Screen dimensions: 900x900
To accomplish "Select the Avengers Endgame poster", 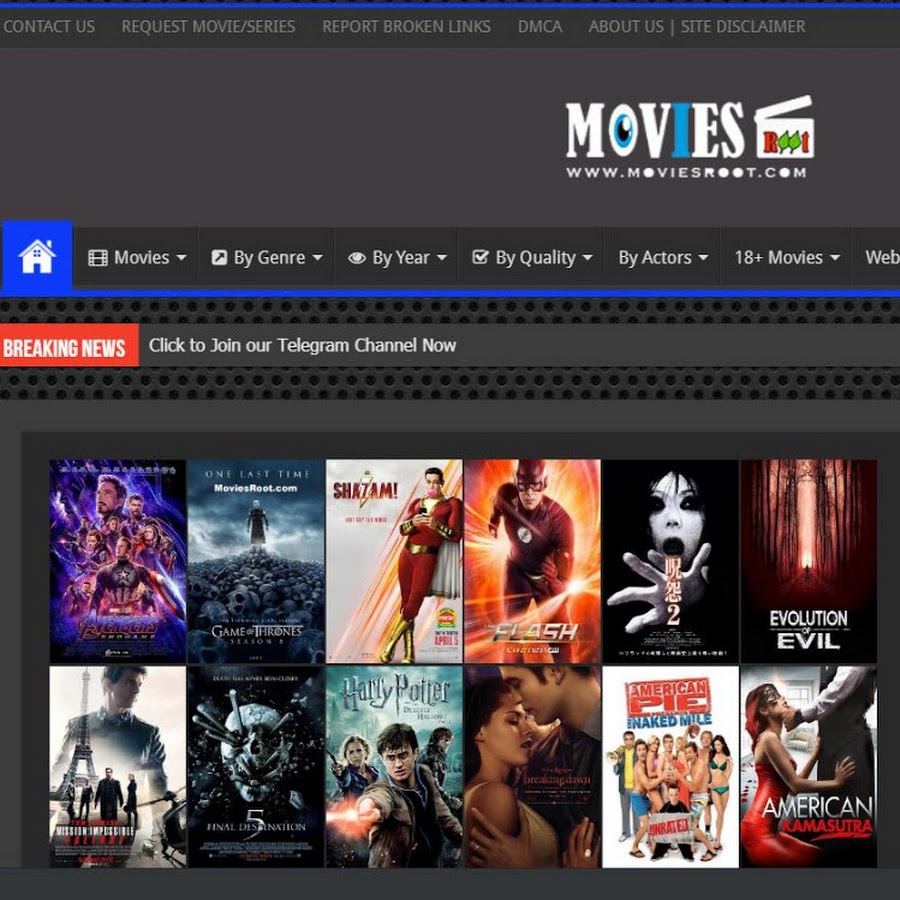I will pos(118,560).
